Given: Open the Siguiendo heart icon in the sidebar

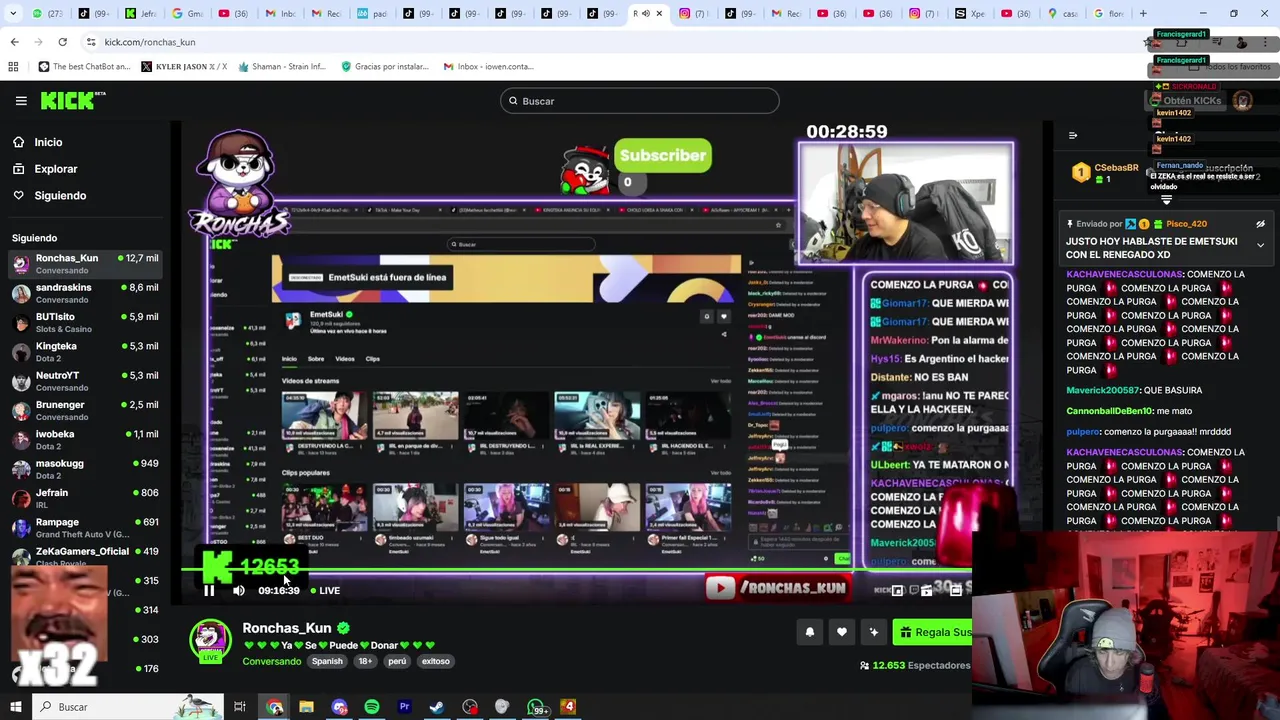Looking at the screenshot, I should coord(19,195).
